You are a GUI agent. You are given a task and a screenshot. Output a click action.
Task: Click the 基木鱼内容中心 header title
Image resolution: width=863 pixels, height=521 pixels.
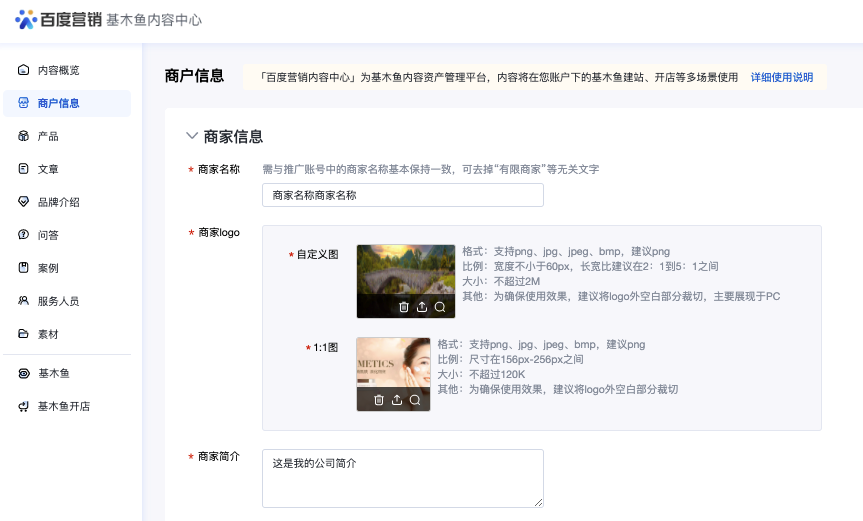tap(154, 20)
